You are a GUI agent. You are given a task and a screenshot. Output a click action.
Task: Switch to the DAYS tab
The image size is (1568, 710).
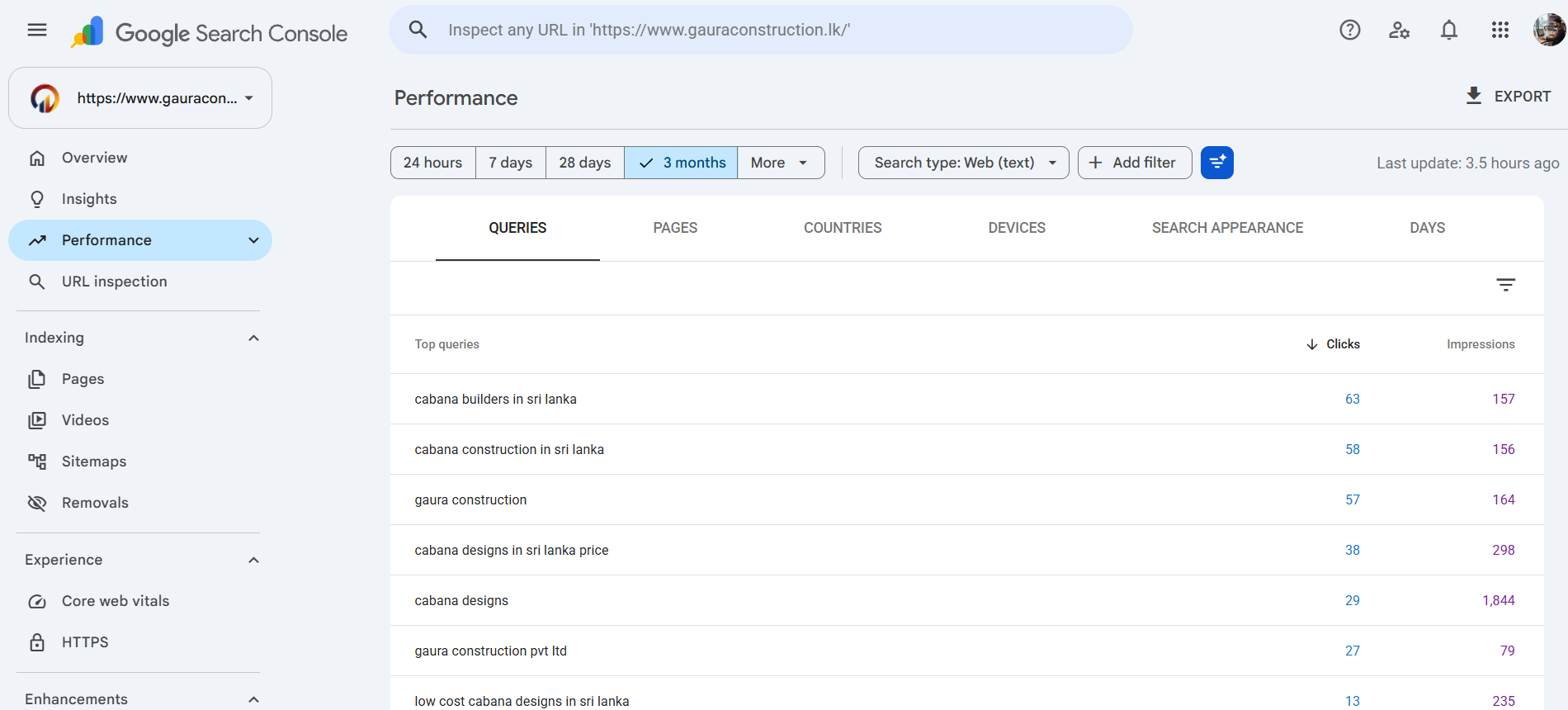pyautogui.click(x=1427, y=228)
